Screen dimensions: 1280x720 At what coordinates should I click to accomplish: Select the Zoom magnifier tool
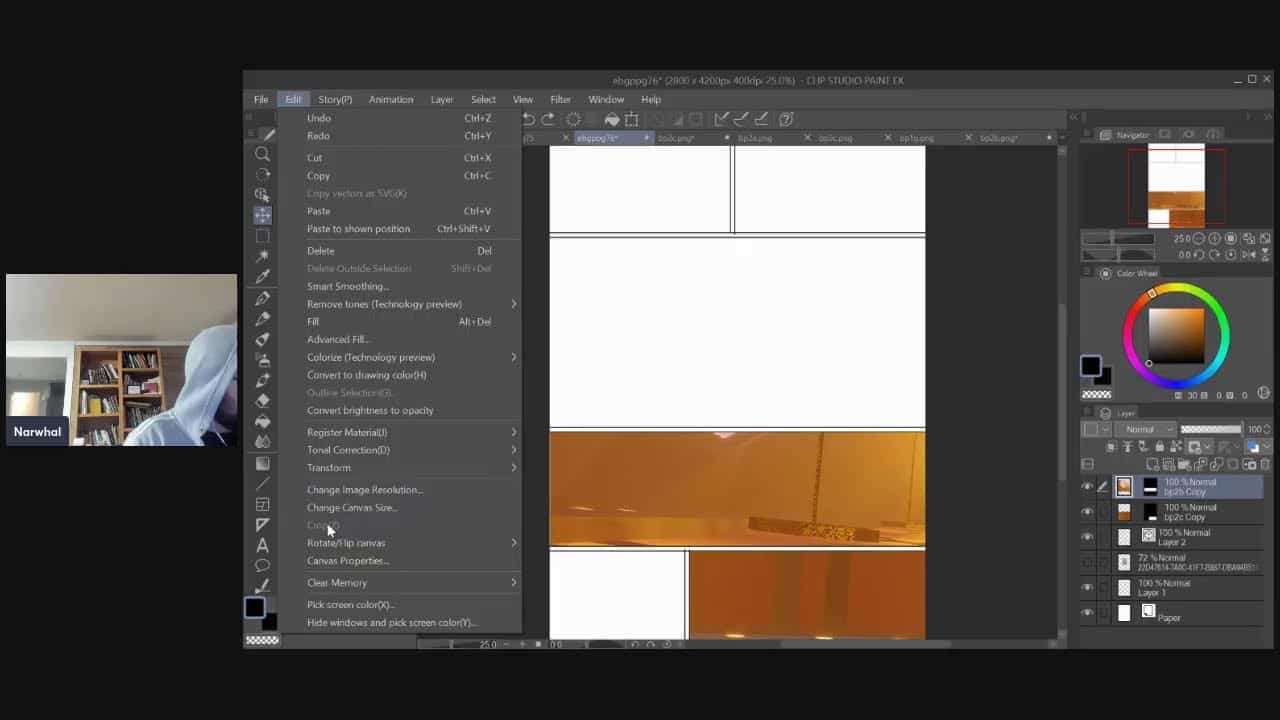[262, 154]
